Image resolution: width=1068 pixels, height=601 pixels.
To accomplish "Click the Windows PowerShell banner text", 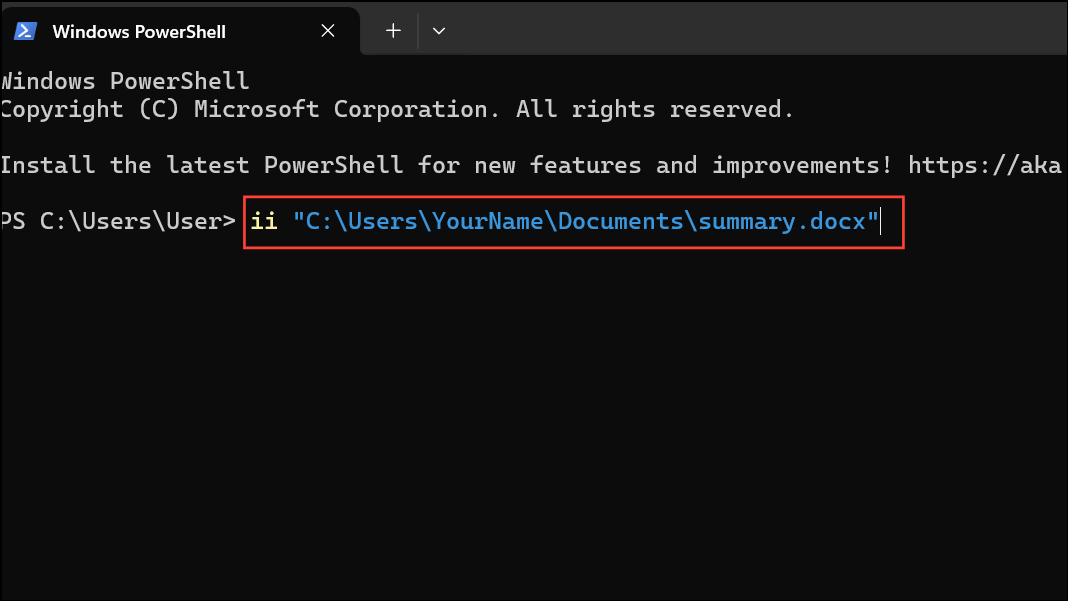I will tap(125, 80).
